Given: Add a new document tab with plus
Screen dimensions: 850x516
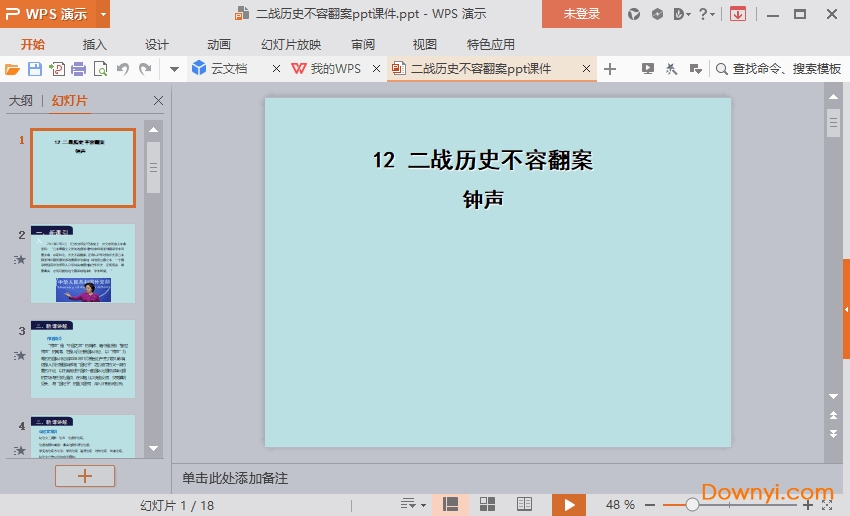Looking at the screenshot, I should 610,69.
